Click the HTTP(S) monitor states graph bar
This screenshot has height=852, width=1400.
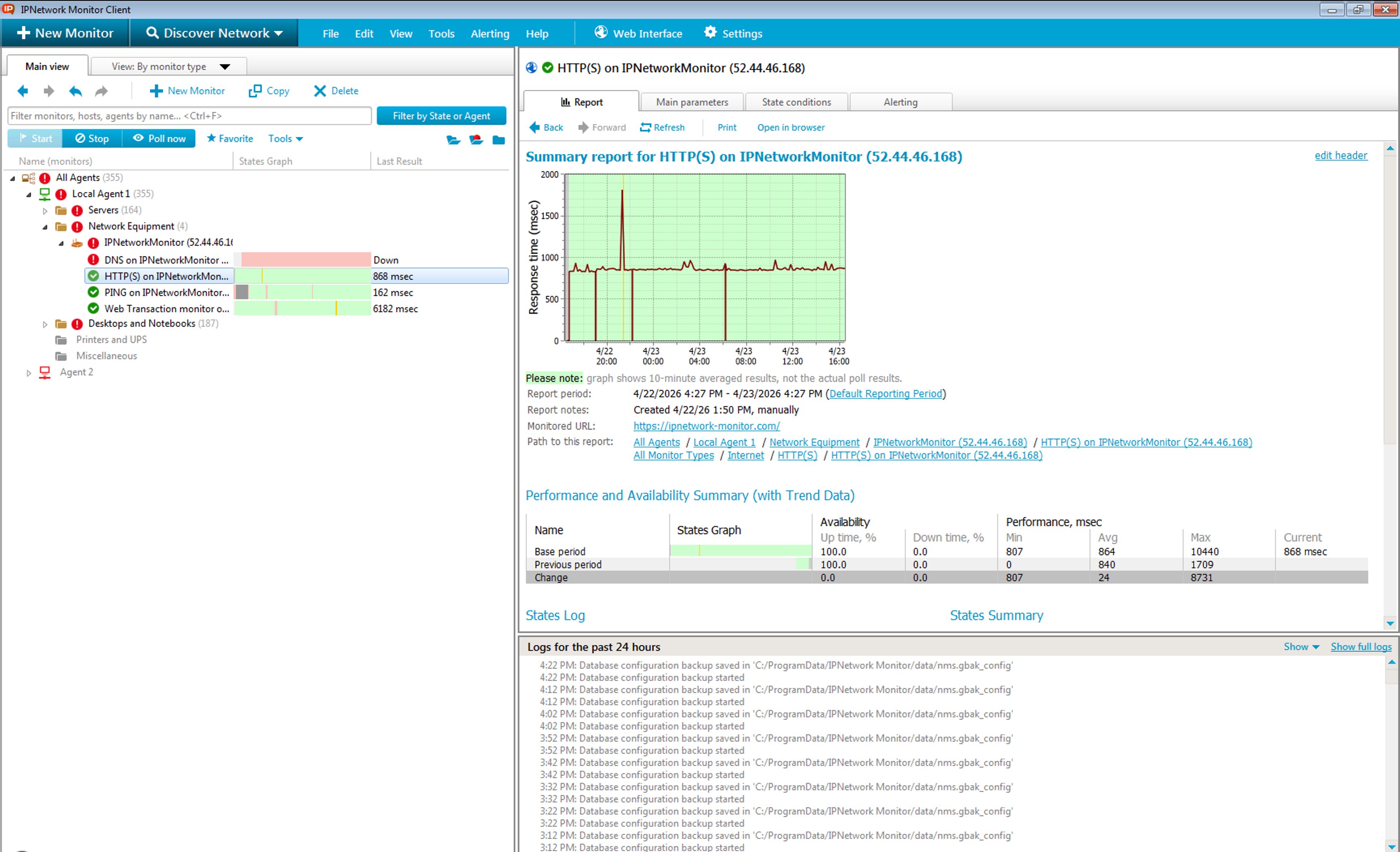302,276
